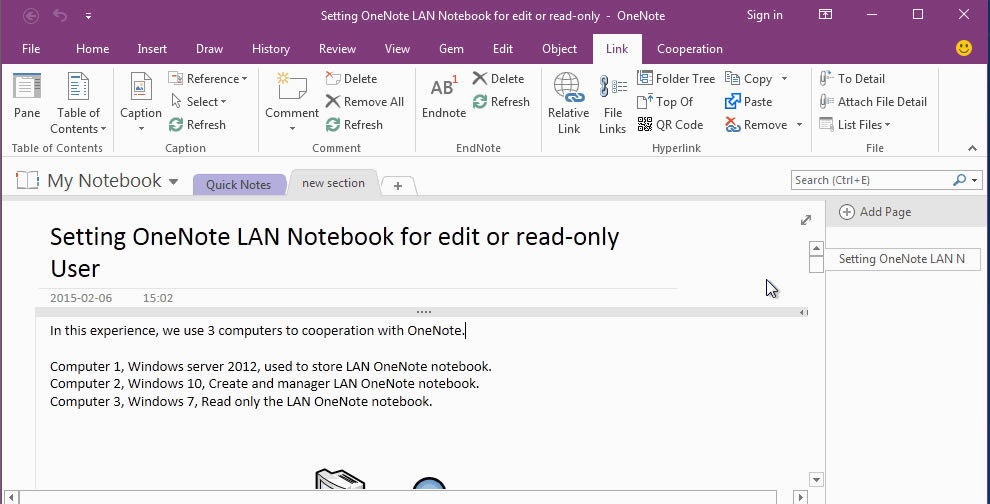990x504 pixels.
Task: Refresh comments in the Comment group
Action: click(354, 124)
